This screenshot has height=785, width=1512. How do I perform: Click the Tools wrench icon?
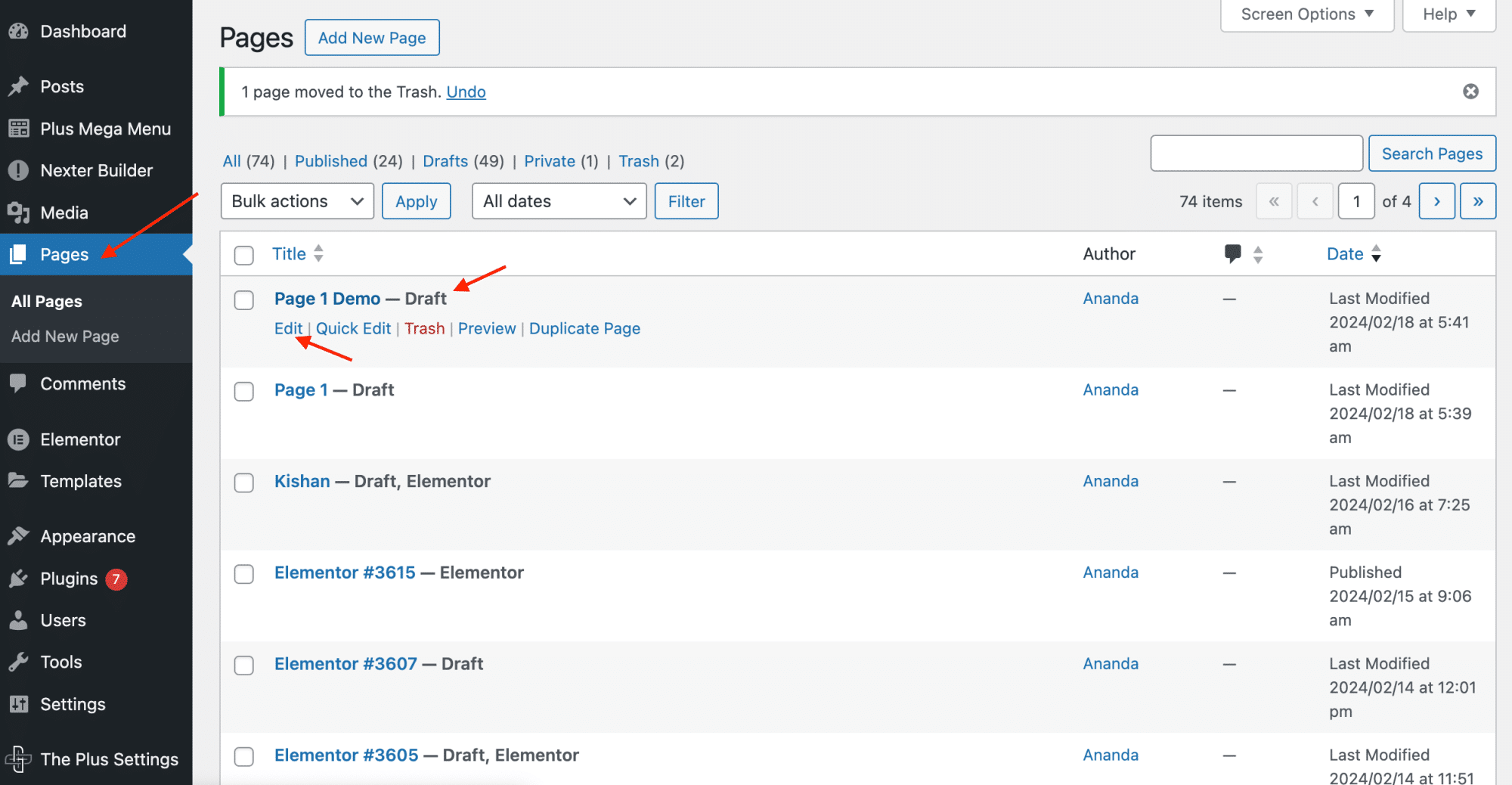click(x=18, y=661)
